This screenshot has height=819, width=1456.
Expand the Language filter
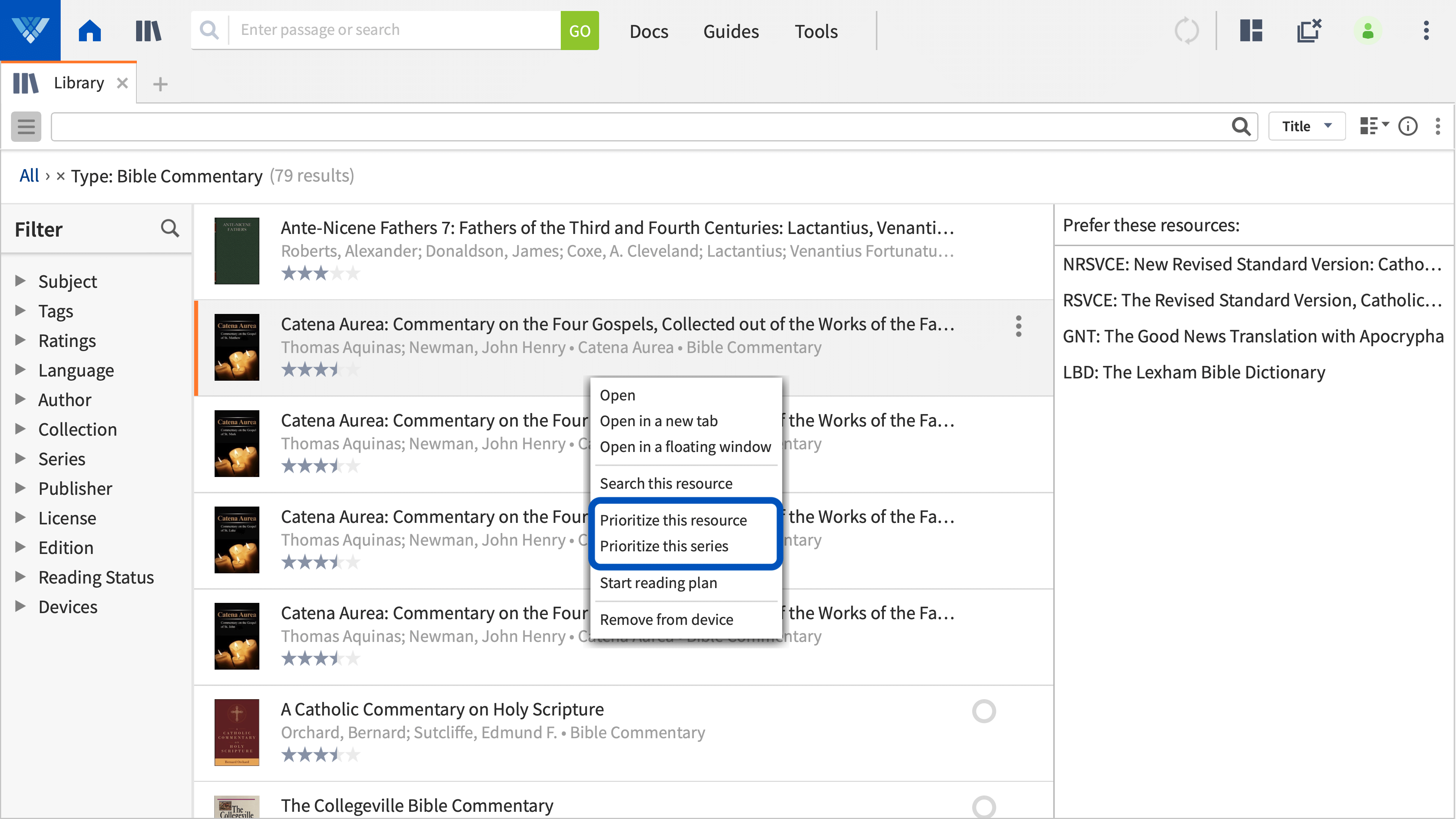coord(20,370)
